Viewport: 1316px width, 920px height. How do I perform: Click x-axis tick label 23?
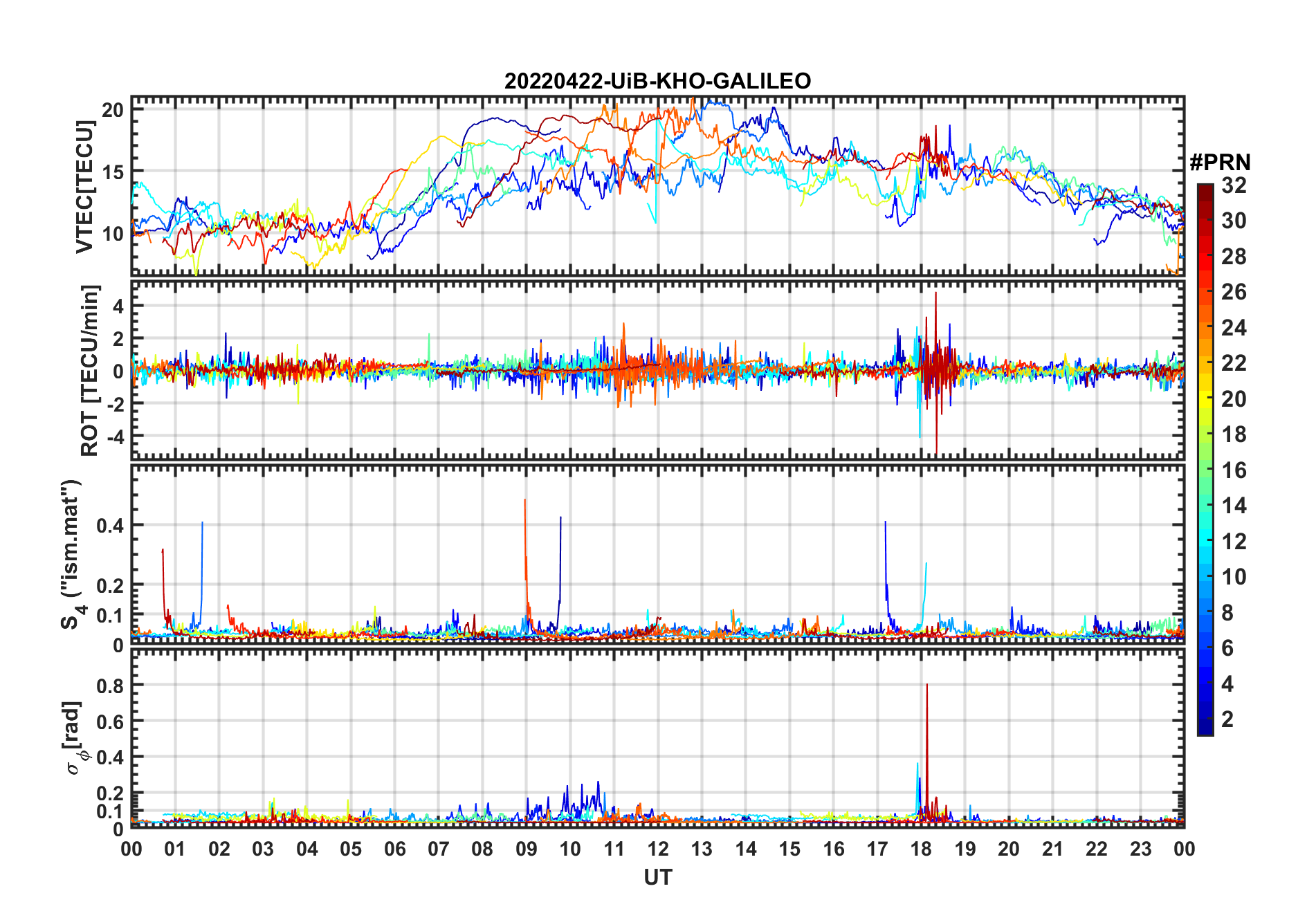tap(1140, 849)
